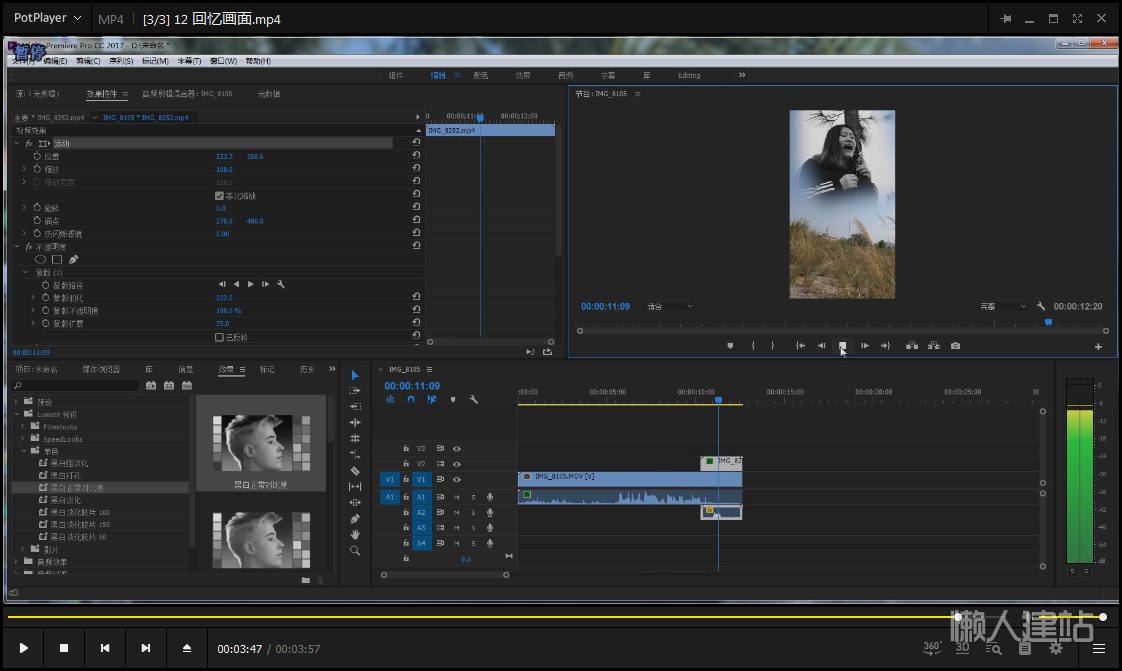1122x671 pixels.
Task: Toggle position stopwatch animation
Action: [37, 156]
